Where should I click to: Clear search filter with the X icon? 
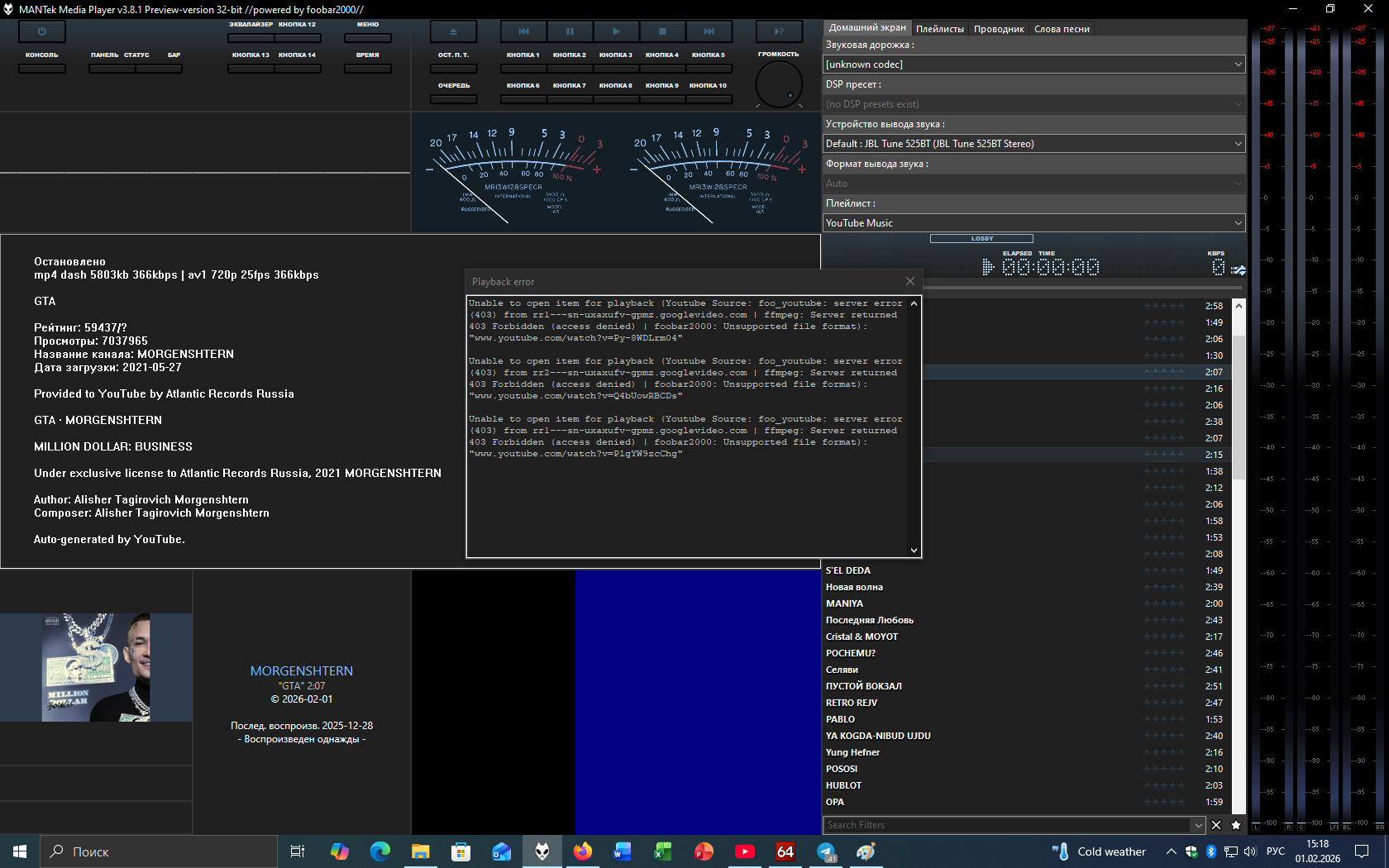point(1216,825)
